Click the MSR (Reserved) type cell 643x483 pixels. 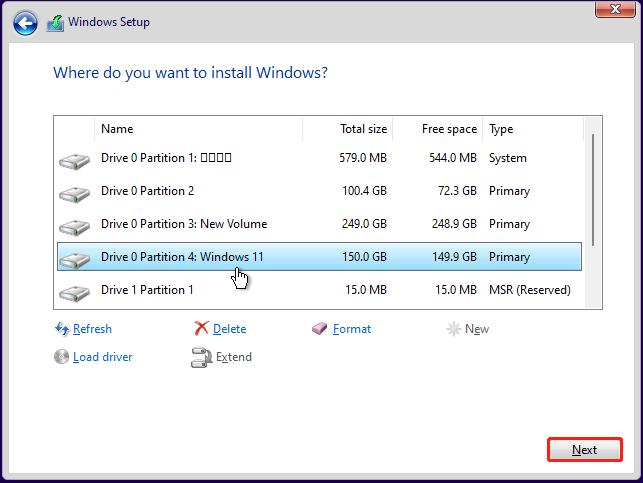[530, 290]
